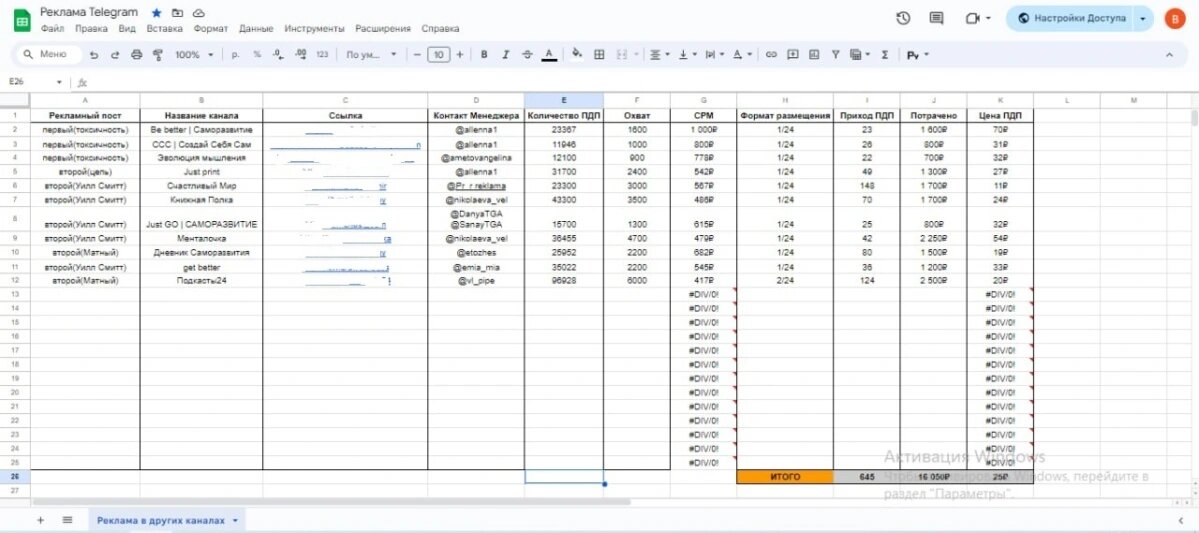The width and height of the screenshot is (1199, 533).
Task: Open version history
Action: coord(903,18)
